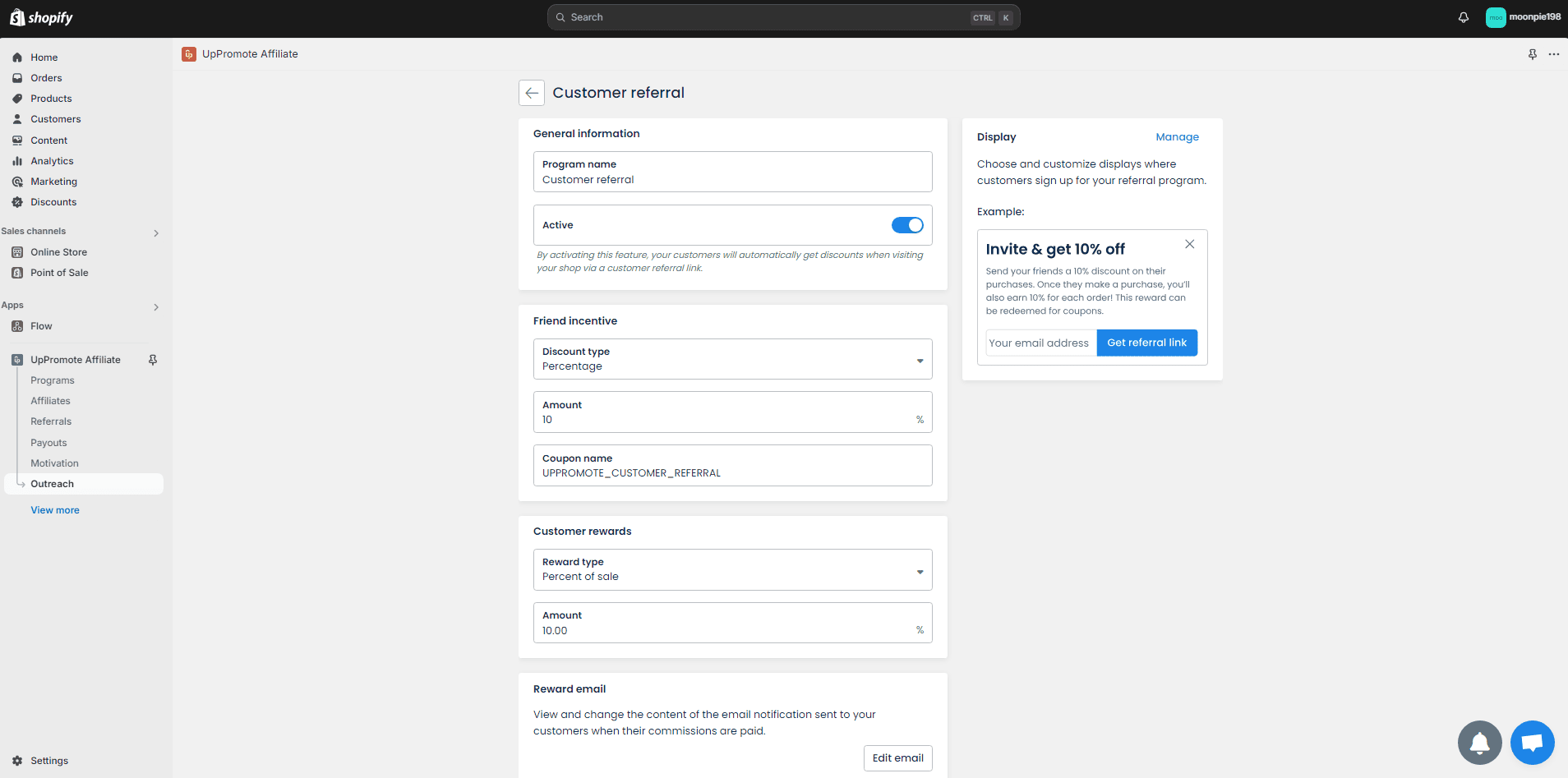Click the Friend incentive Amount field
Screen dimensions: 1568x778
[x=733, y=412]
